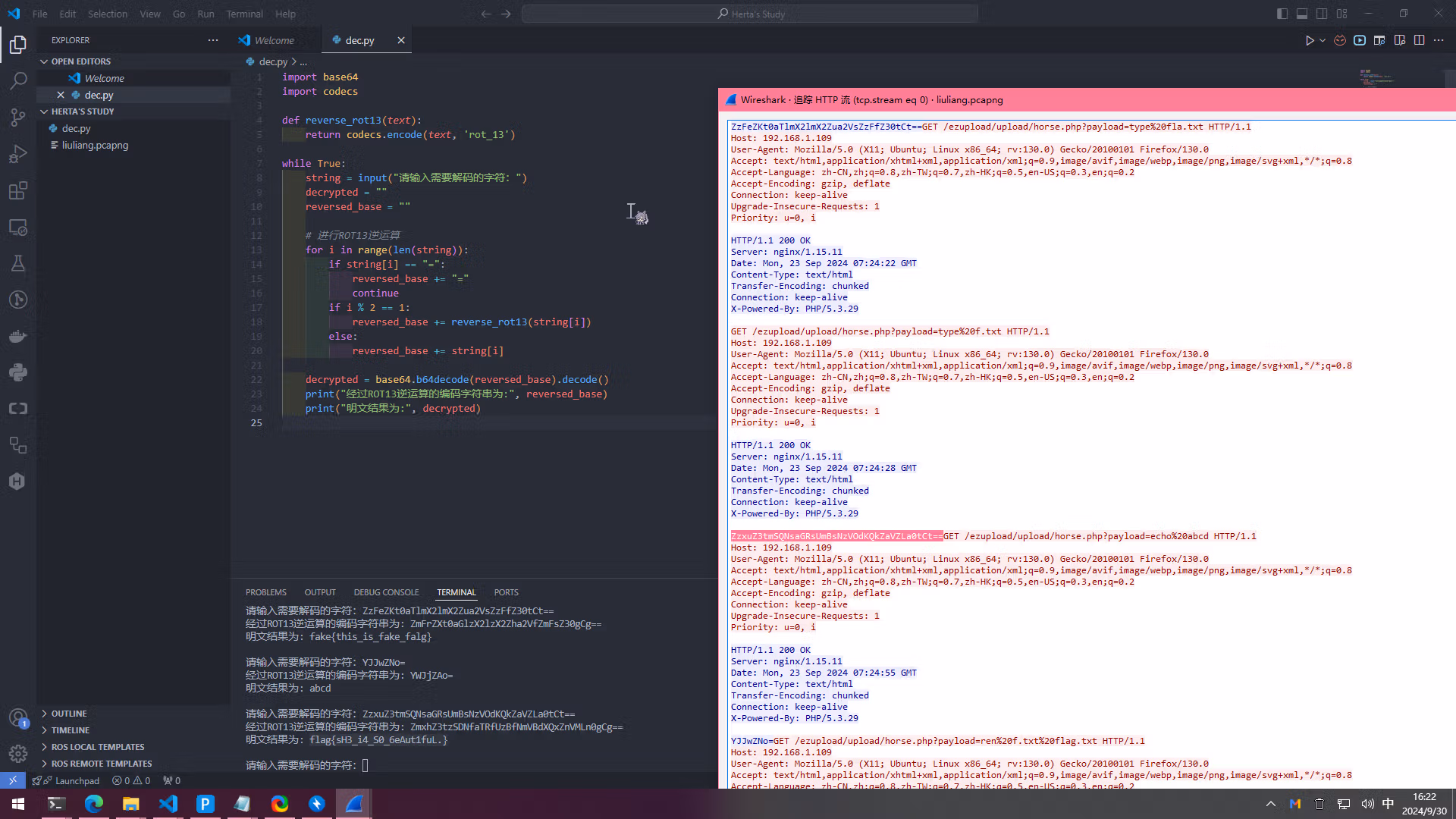Open the File menu
Image resolution: width=1456 pixels, height=819 pixels.
point(40,14)
